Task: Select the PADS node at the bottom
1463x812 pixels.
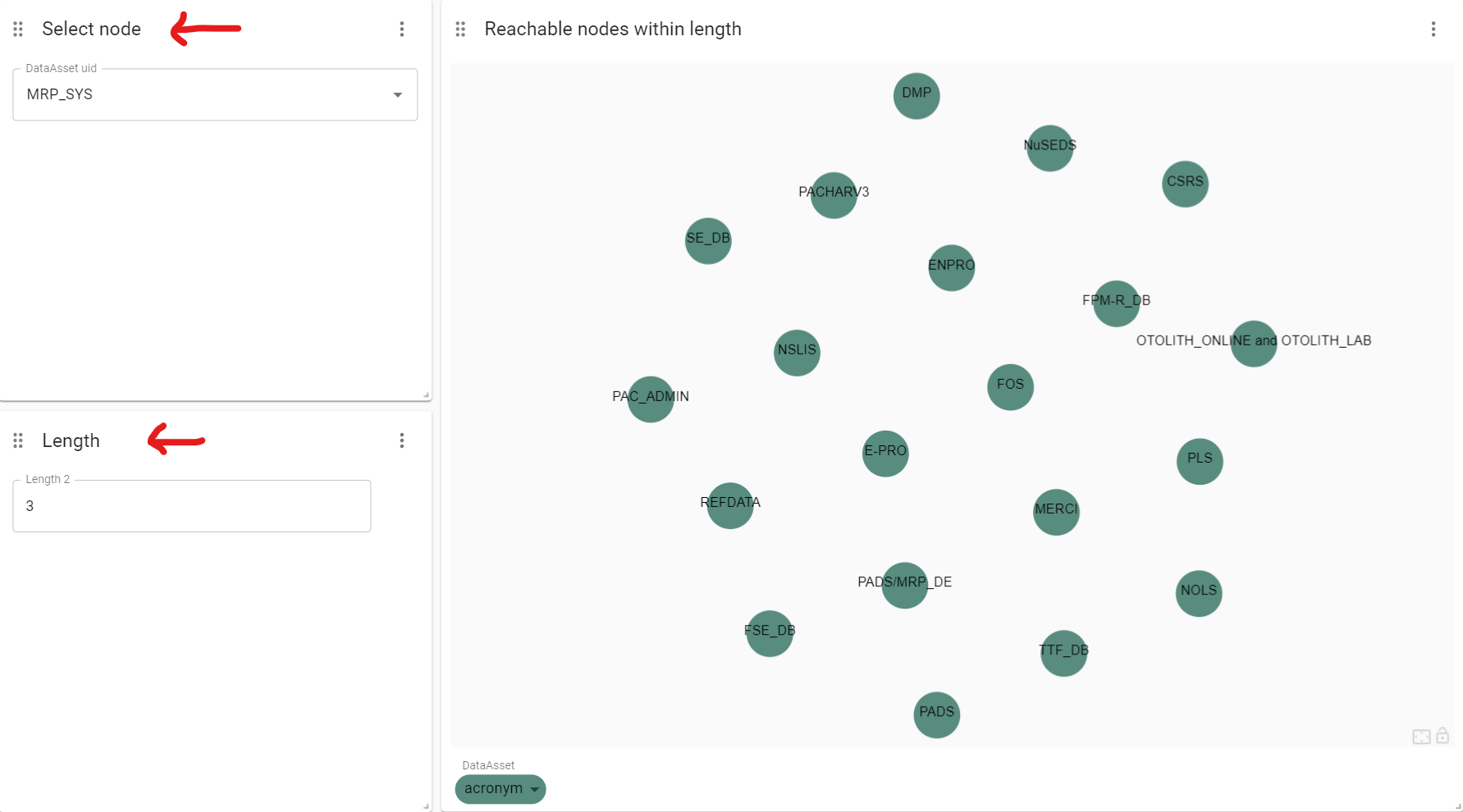Action: click(x=936, y=714)
